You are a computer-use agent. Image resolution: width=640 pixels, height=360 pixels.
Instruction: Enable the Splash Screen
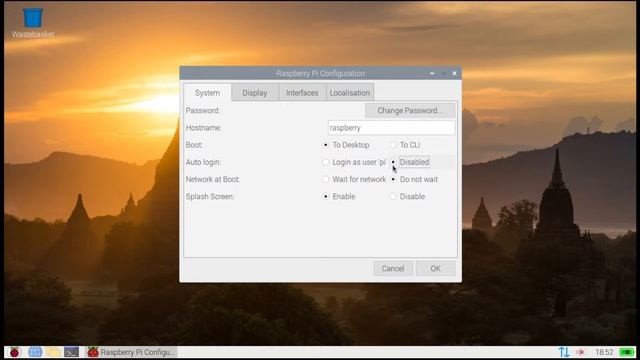(339, 196)
